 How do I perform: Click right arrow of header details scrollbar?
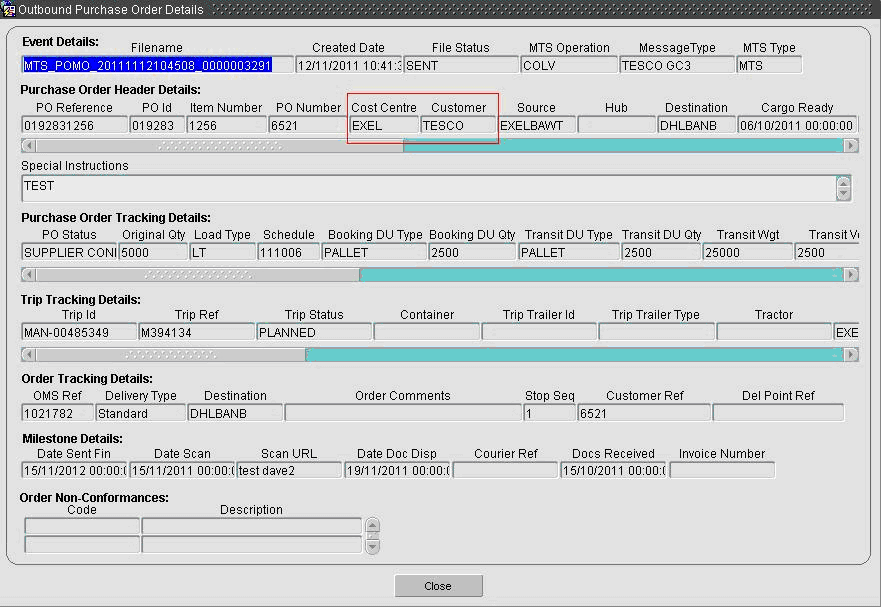click(851, 146)
